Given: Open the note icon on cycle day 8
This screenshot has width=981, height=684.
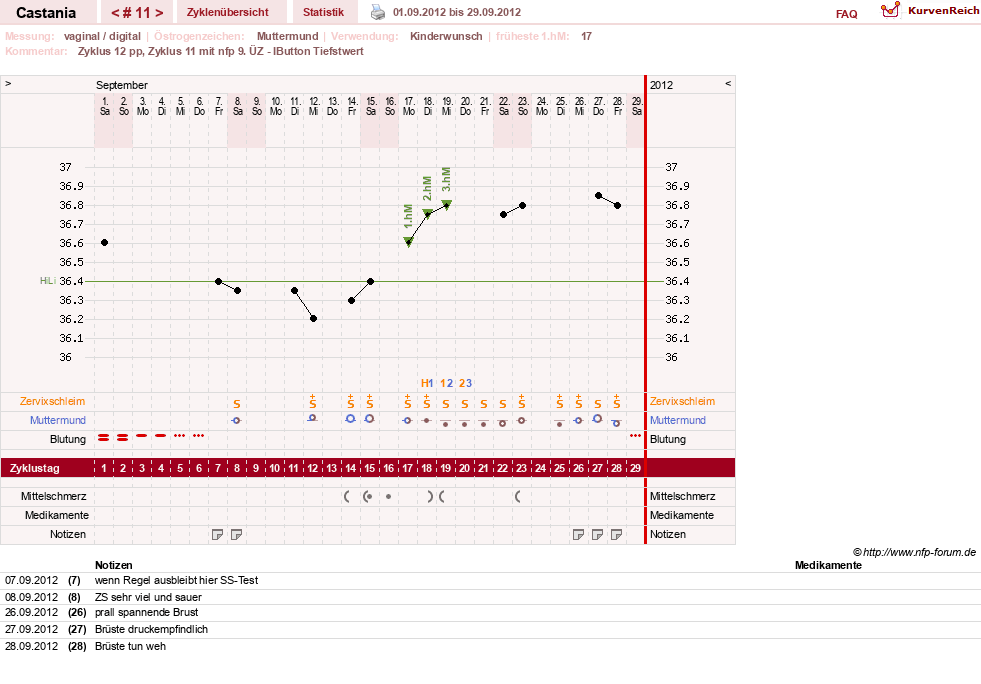Looking at the screenshot, I should (x=236, y=534).
